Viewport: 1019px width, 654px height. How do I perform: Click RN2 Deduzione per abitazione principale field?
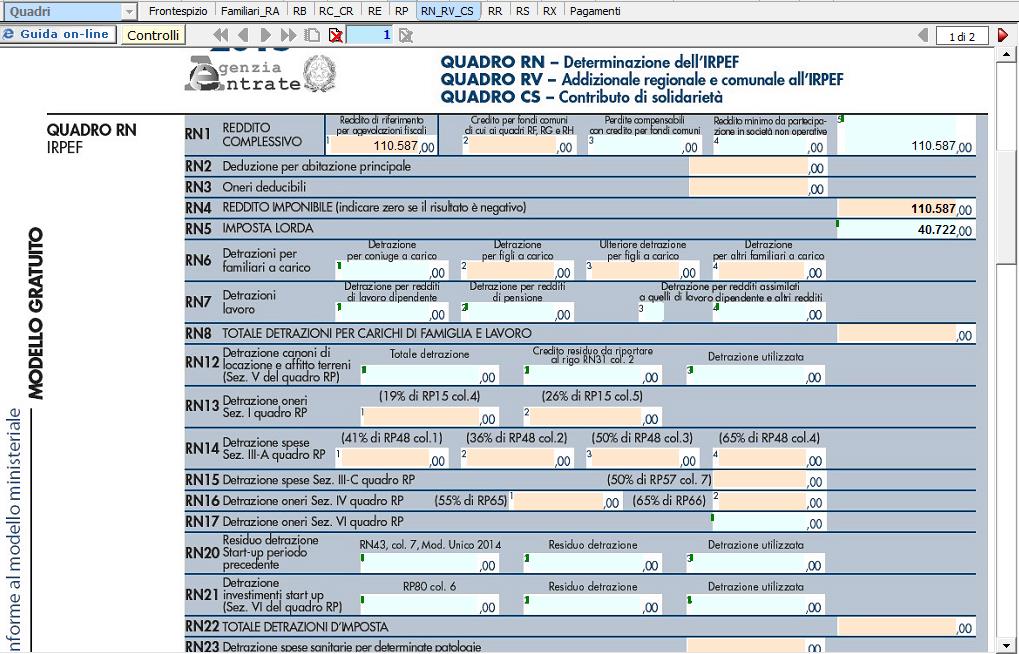click(x=757, y=167)
